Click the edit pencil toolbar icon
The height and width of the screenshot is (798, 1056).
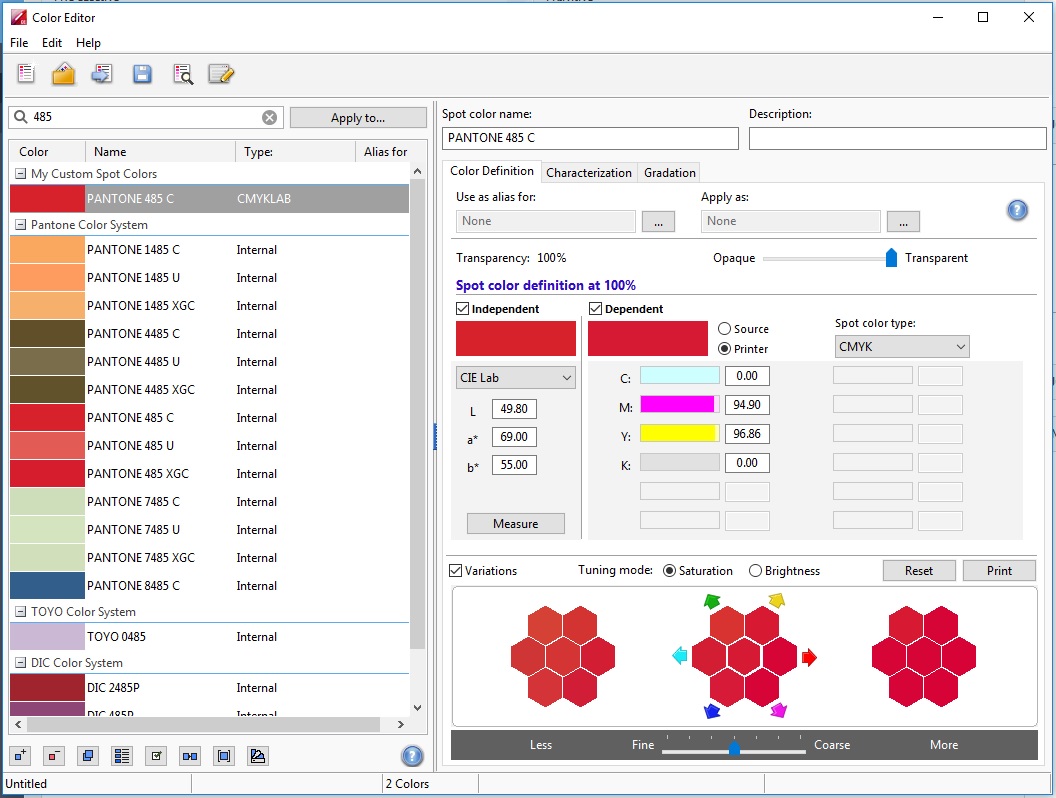point(221,73)
